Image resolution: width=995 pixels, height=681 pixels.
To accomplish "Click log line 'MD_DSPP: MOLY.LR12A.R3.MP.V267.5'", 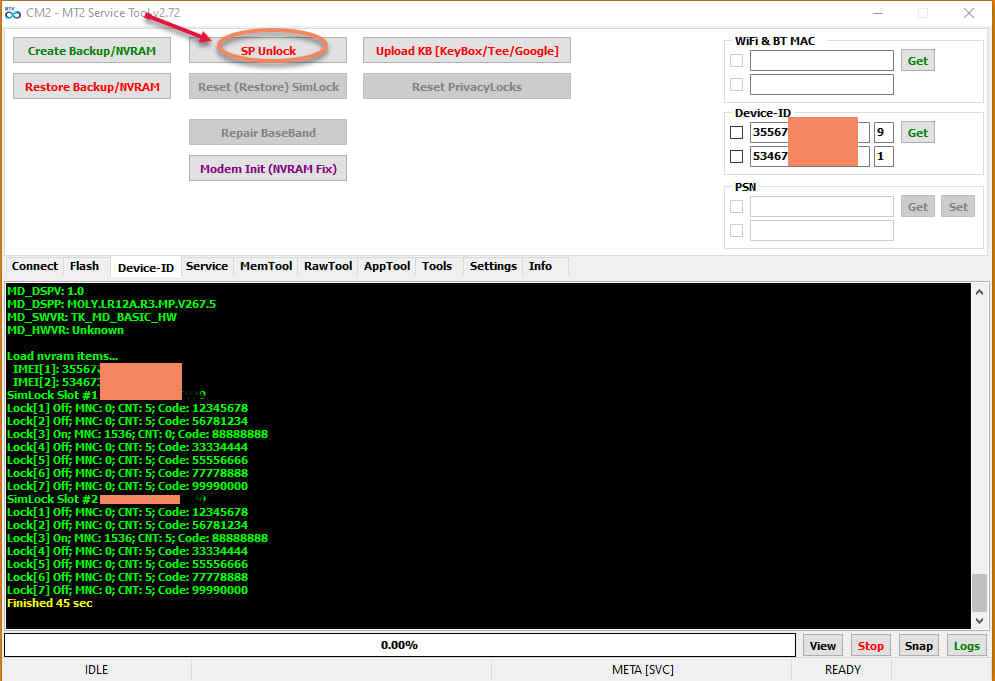I will tap(111, 305).
